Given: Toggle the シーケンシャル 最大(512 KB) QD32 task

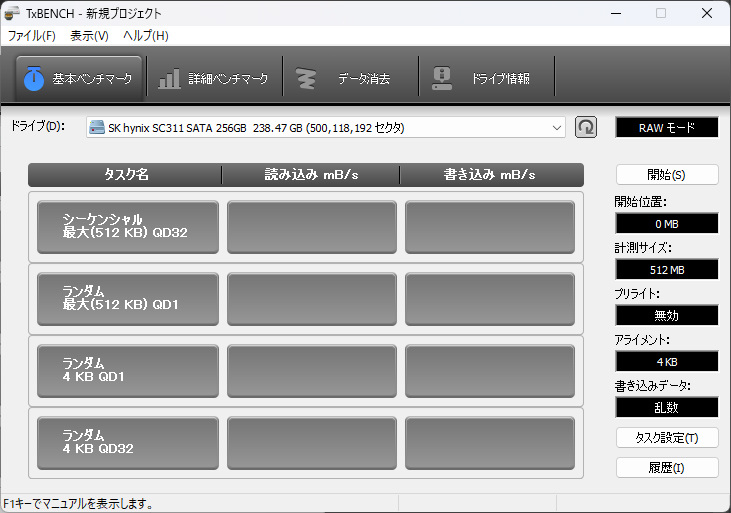Looking at the screenshot, I should tap(127, 226).
